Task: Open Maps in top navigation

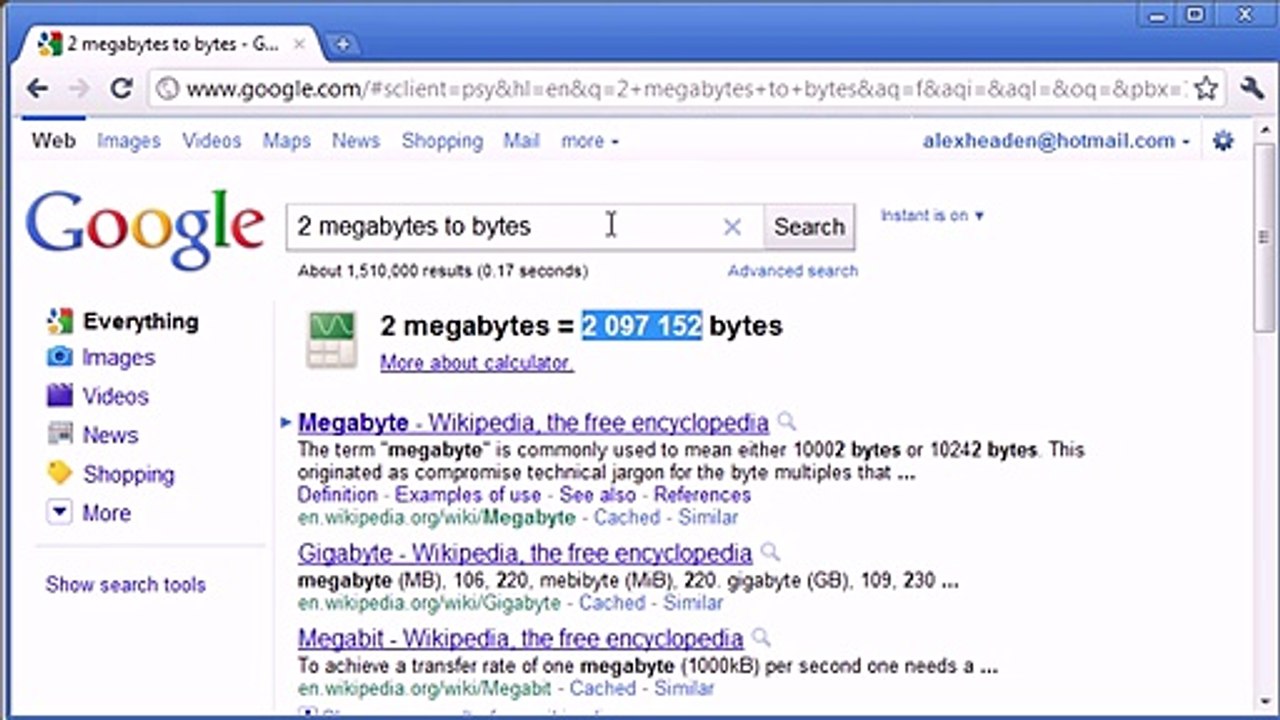Action: 287,141
